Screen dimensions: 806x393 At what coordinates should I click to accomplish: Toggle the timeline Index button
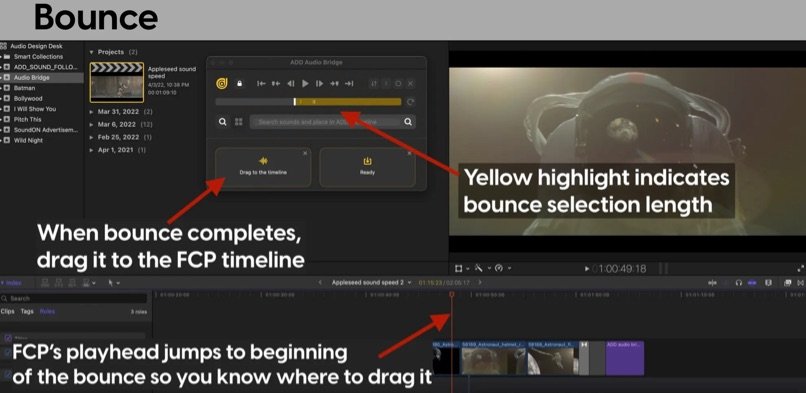tap(11, 283)
